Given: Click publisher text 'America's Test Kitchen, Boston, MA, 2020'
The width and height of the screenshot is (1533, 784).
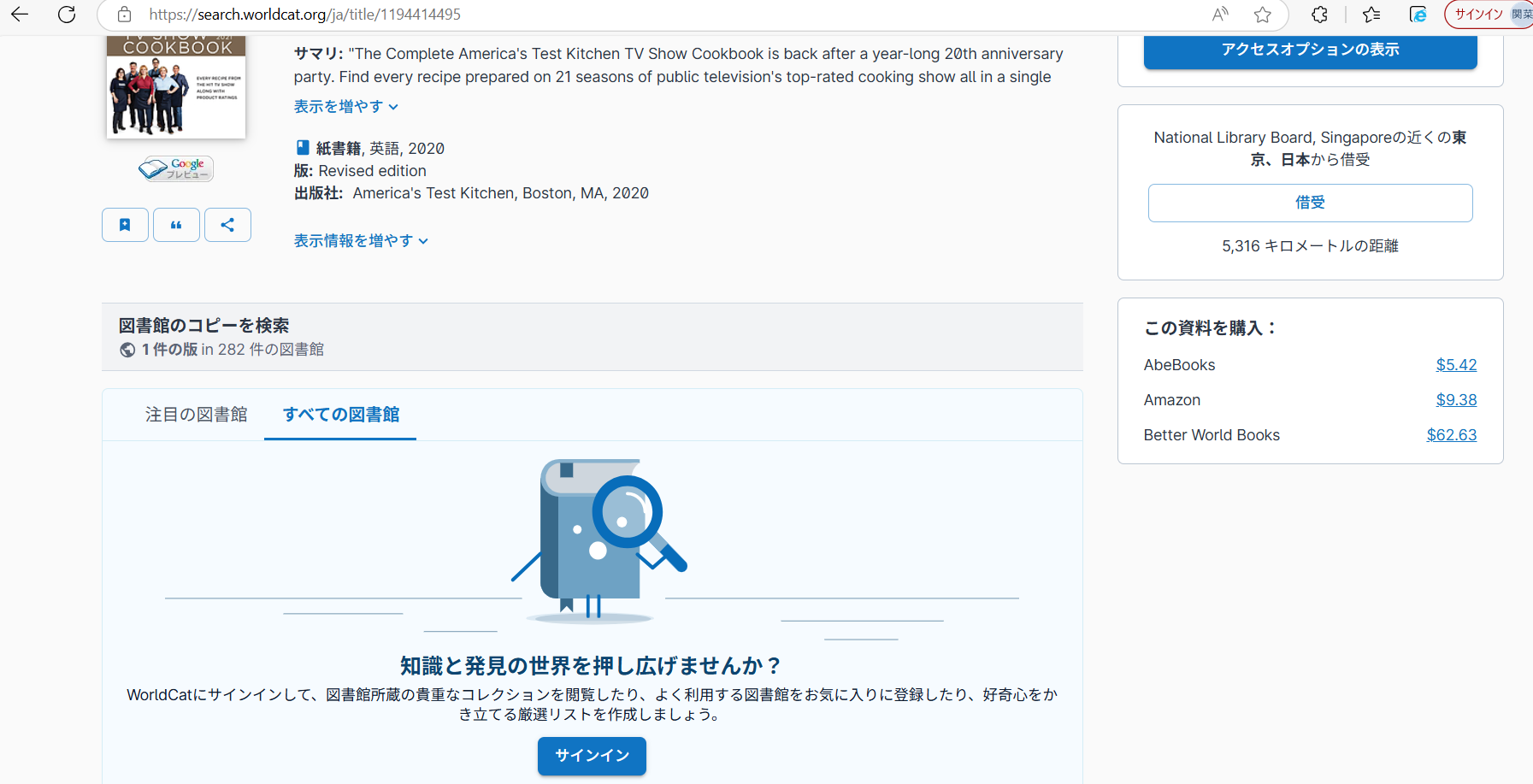Looking at the screenshot, I should point(500,193).
